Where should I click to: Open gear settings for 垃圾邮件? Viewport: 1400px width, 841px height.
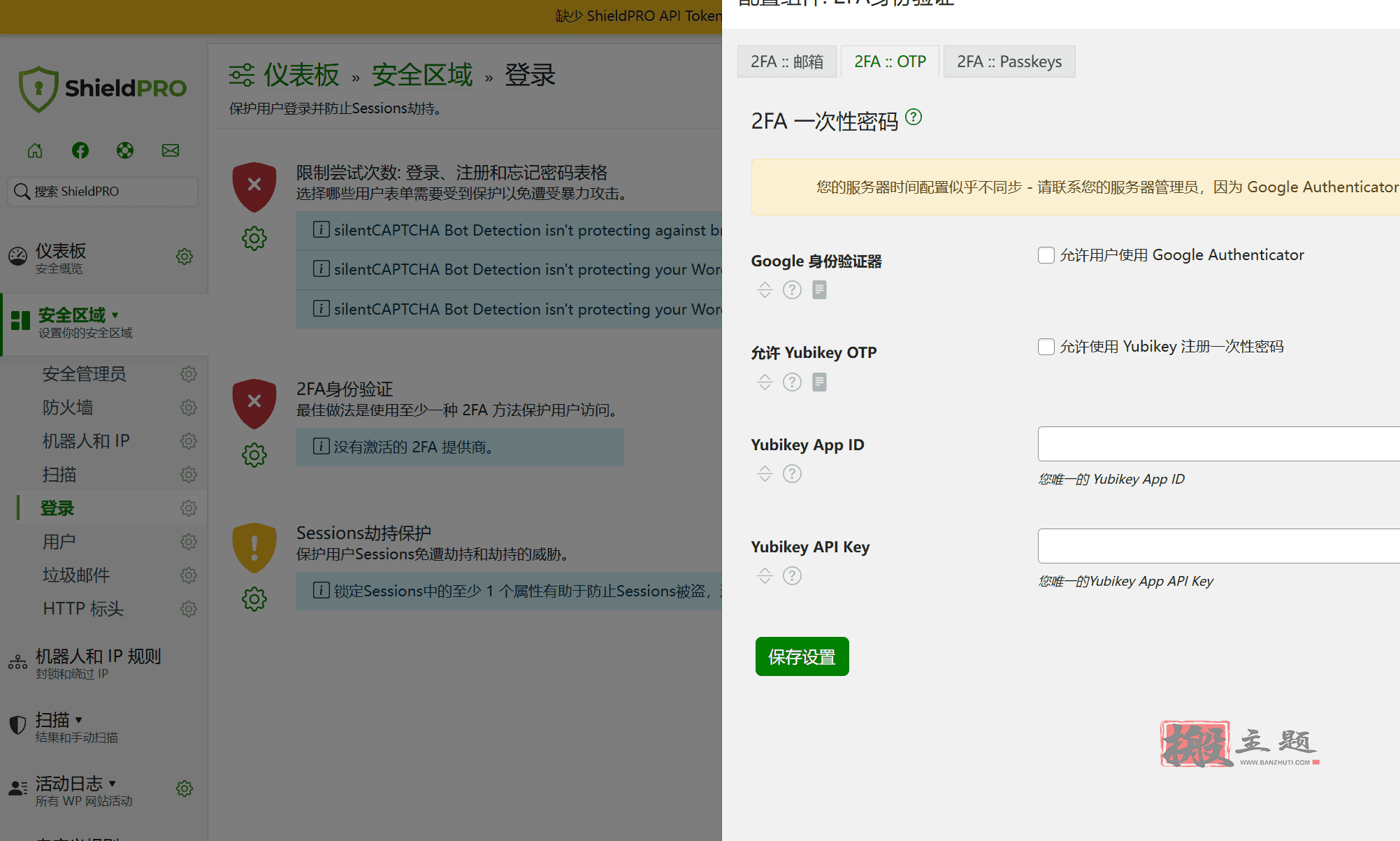[x=189, y=575]
